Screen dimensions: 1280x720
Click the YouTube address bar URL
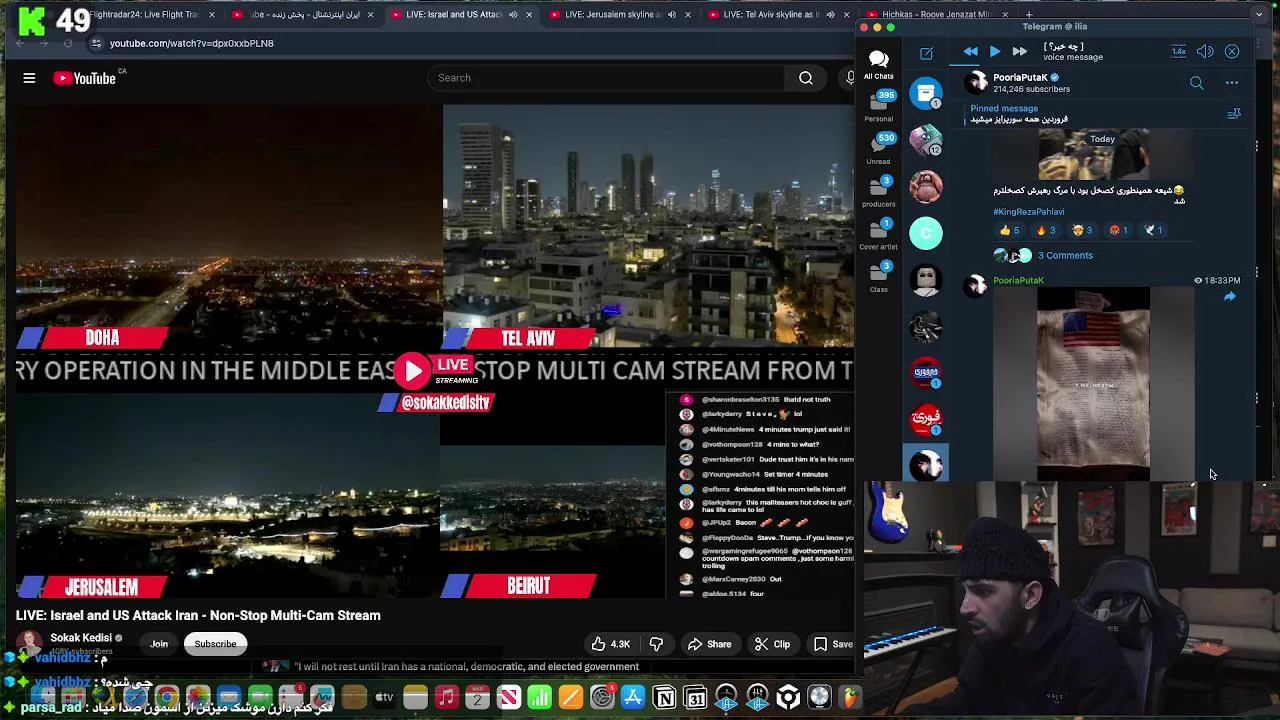coord(191,43)
